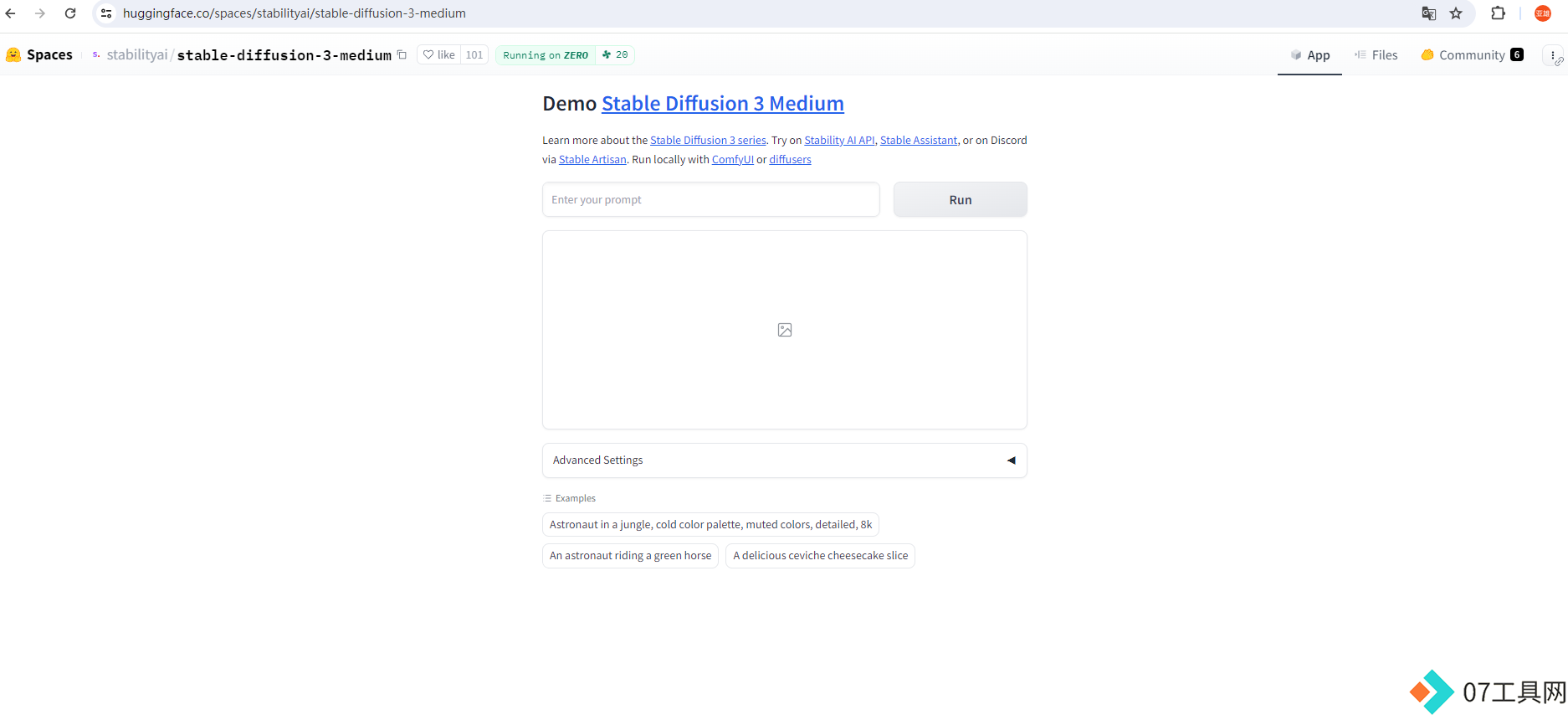This screenshot has height=720, width=1568.
Task: Select the ceviche cheesecake slice example
Action: pyautogui.click(x=820, y=556)
